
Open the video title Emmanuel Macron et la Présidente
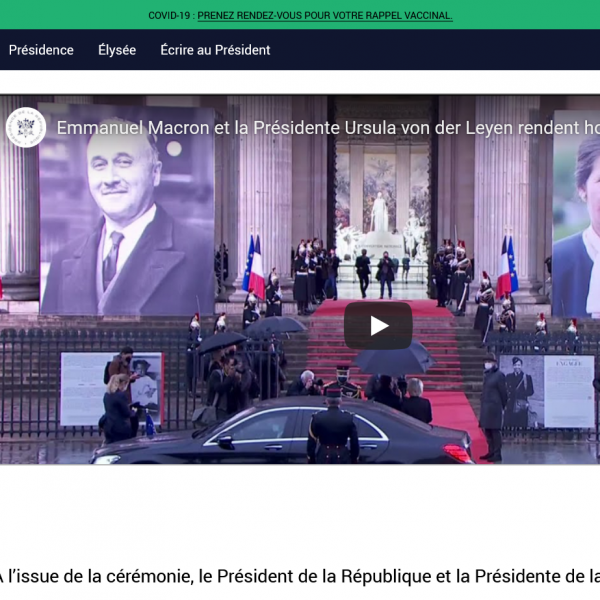pos(328,128)
